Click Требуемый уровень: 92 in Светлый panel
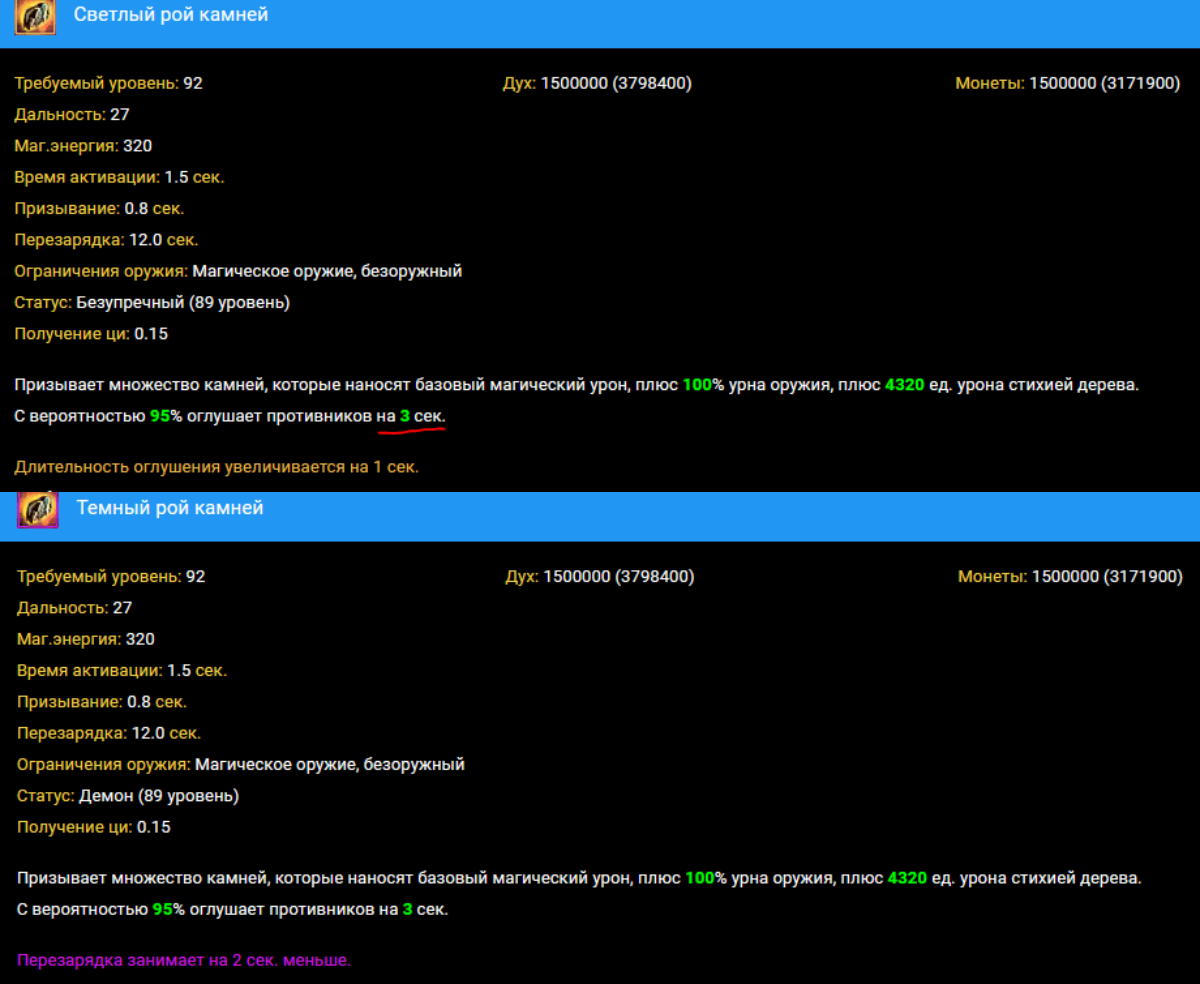 click(x=108, y=83)
